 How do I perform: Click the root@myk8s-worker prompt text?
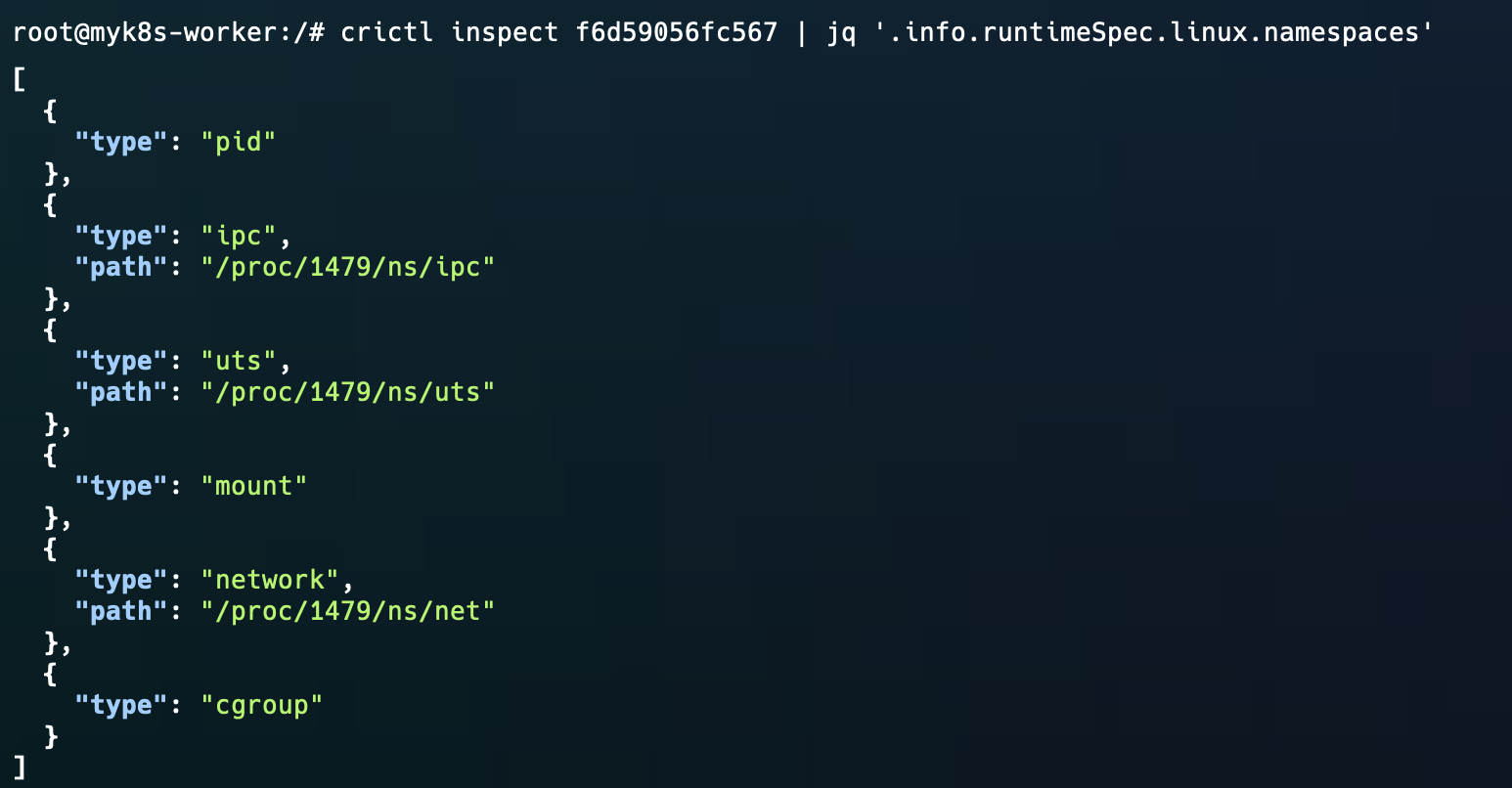tap(145, 32)
